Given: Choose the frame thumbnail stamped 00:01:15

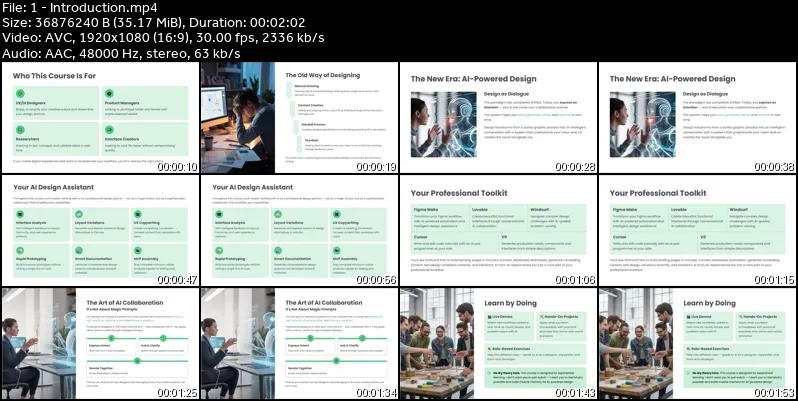Looking at the screenshot, I should [x=697, y=231].
